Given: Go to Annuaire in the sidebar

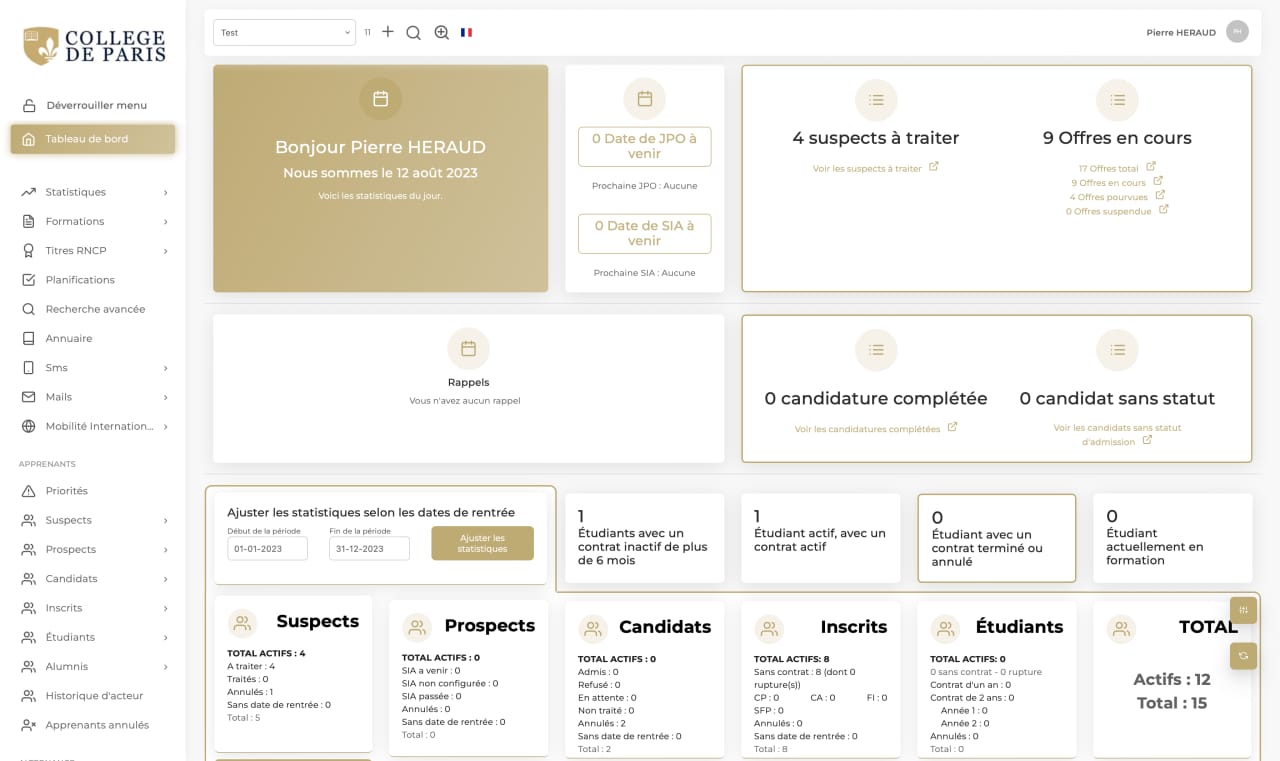Looking at the screenshot, I should coord(69,338).
